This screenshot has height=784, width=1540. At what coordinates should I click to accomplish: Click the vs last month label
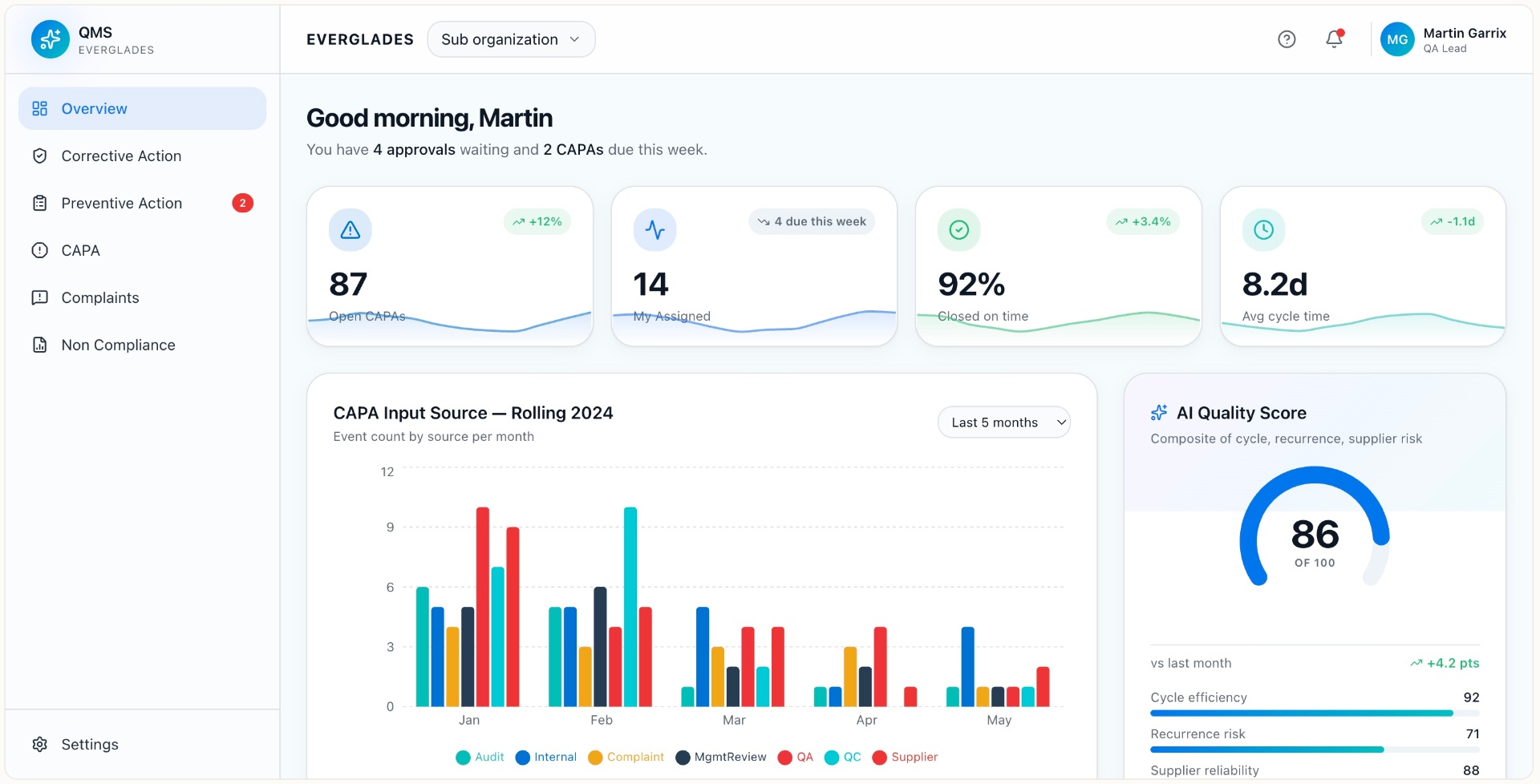tap(1191, 663)
